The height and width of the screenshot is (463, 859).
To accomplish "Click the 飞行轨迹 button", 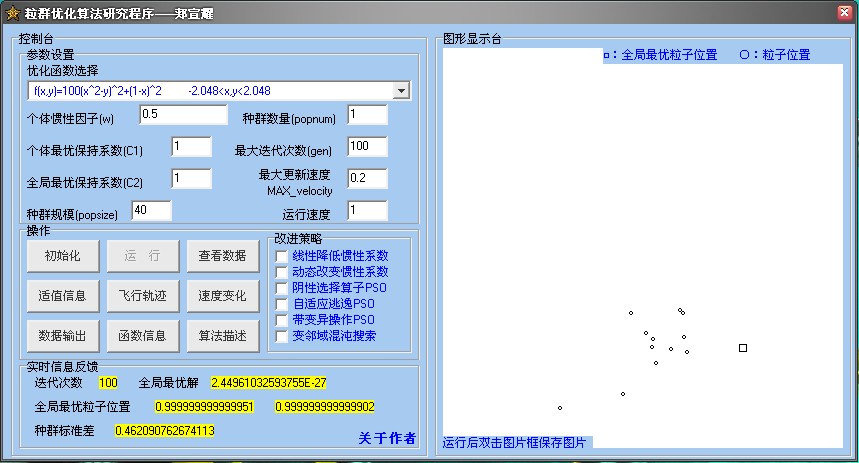I will [142, 296].
